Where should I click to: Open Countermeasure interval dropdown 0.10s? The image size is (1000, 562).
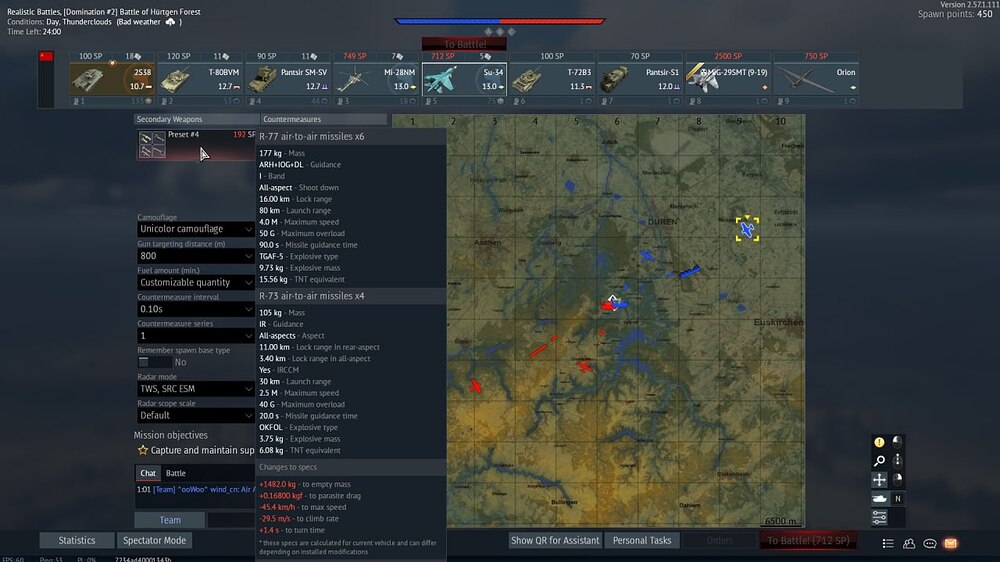[x=196, y=309]
